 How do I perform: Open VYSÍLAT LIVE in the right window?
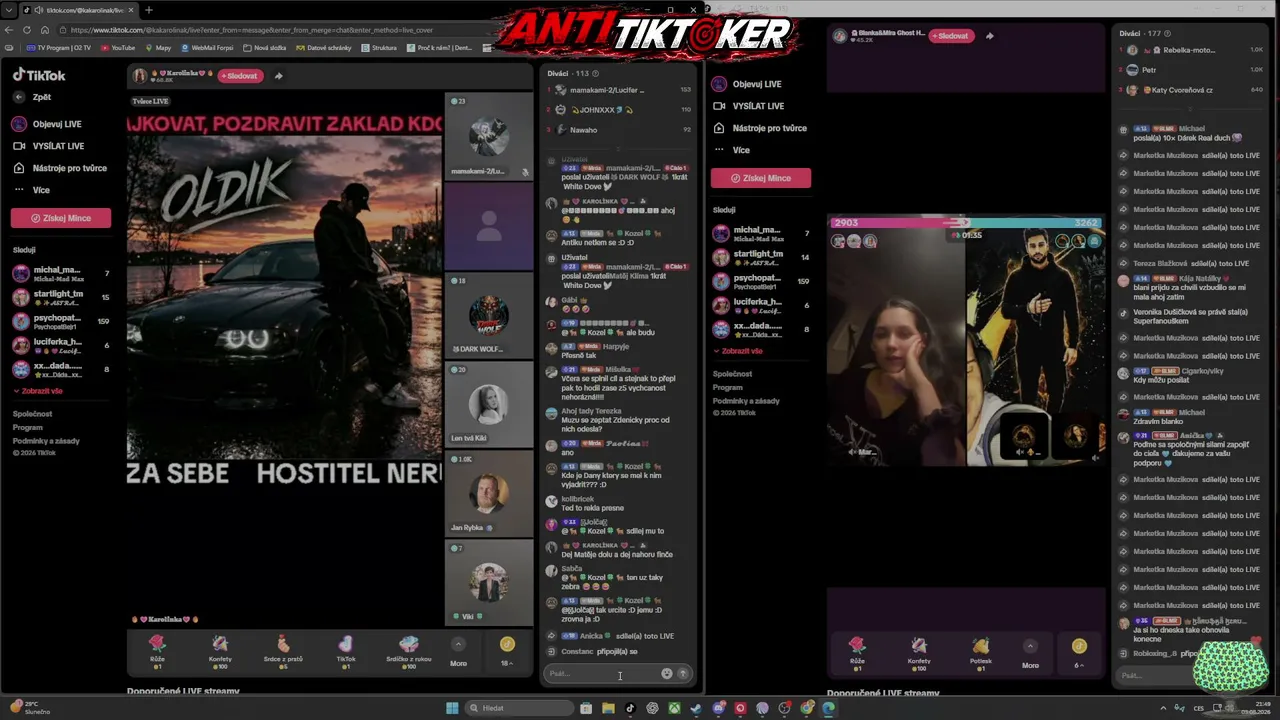(x=748, y=106)
